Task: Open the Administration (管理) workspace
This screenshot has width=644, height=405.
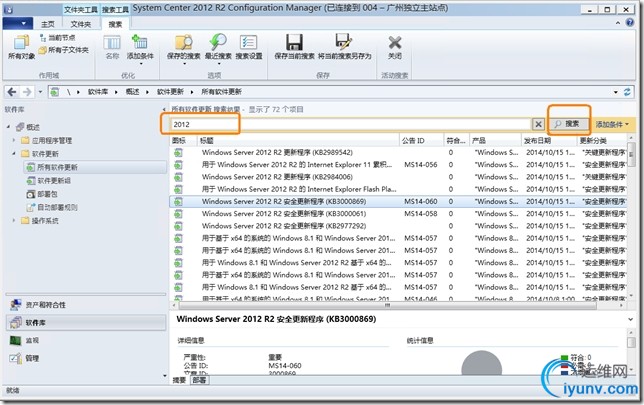Action: tap(86, 358)
